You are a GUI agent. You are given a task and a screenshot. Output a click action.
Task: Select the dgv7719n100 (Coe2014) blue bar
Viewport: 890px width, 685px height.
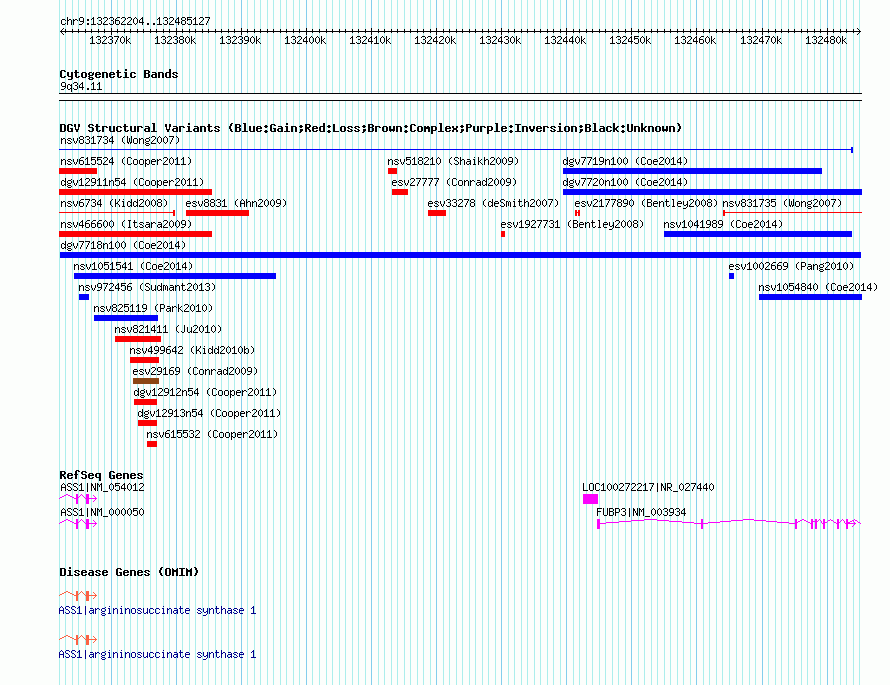point(692,171)
